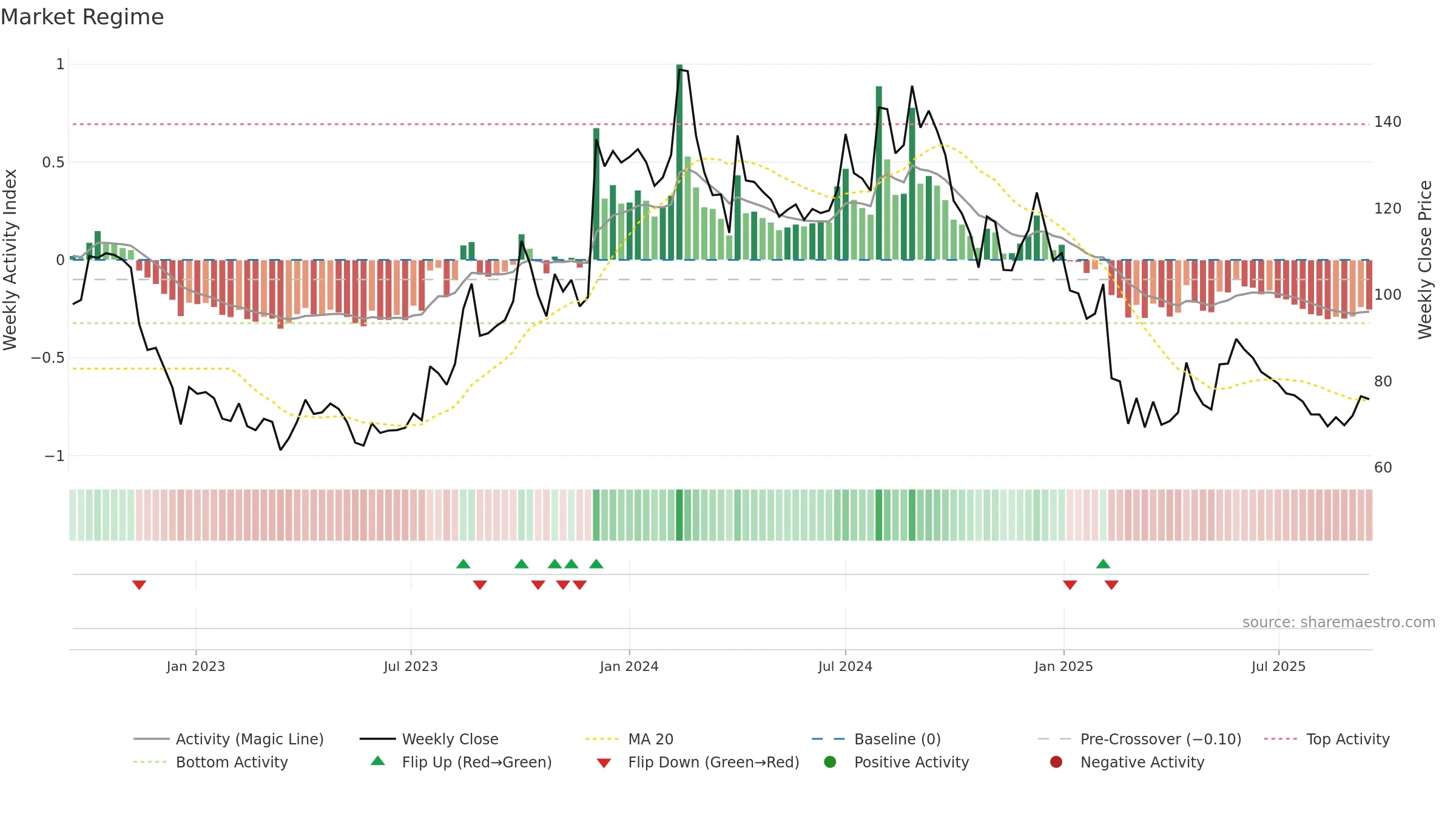The width and height of the screenshot is (1456, 819).
Task: Click the Jan 2024 x-axis label
Action: click(x=629, y=666)
